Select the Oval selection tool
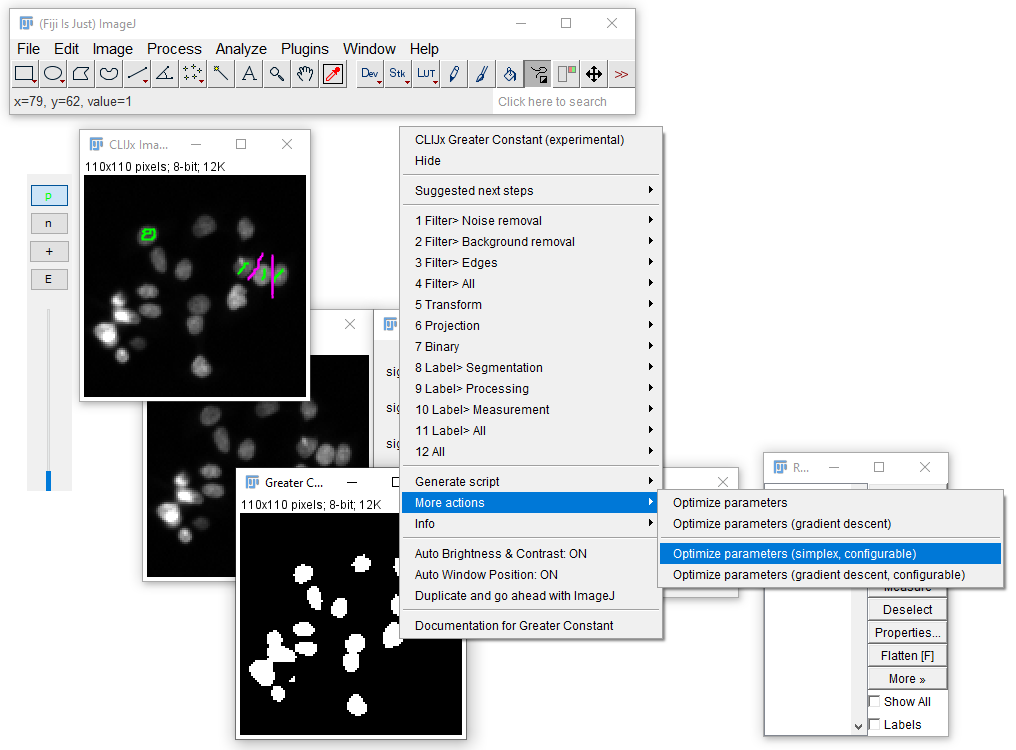1016x750 pixels. tap(53, 74)
